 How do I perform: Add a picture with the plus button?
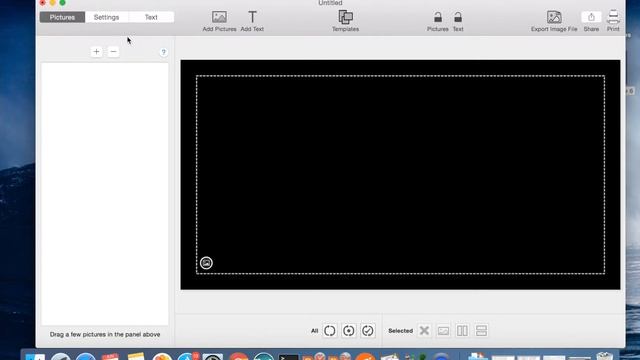click(96, 52)
